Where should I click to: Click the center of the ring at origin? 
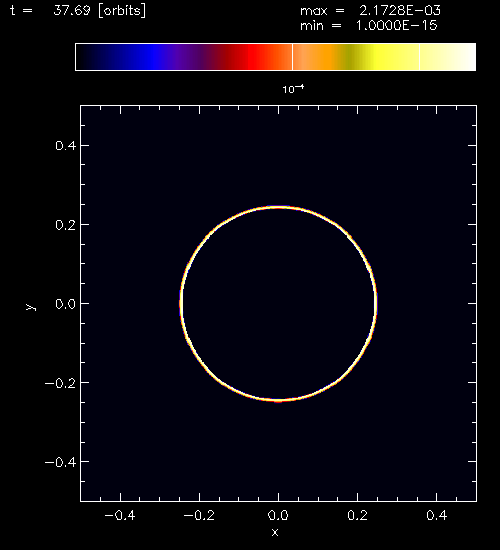(x=278, y=303)
